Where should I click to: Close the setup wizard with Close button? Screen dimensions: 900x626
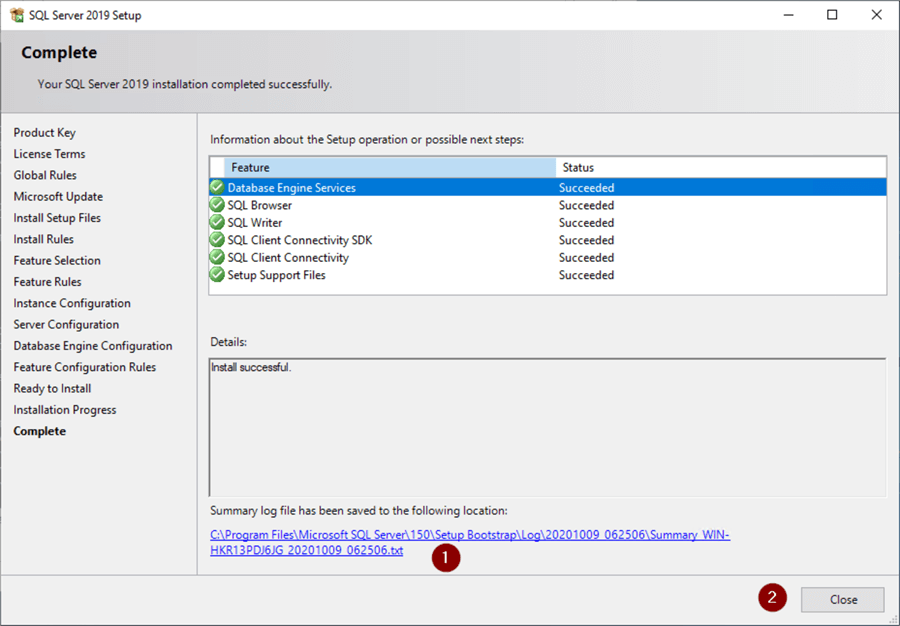(843, 600)
